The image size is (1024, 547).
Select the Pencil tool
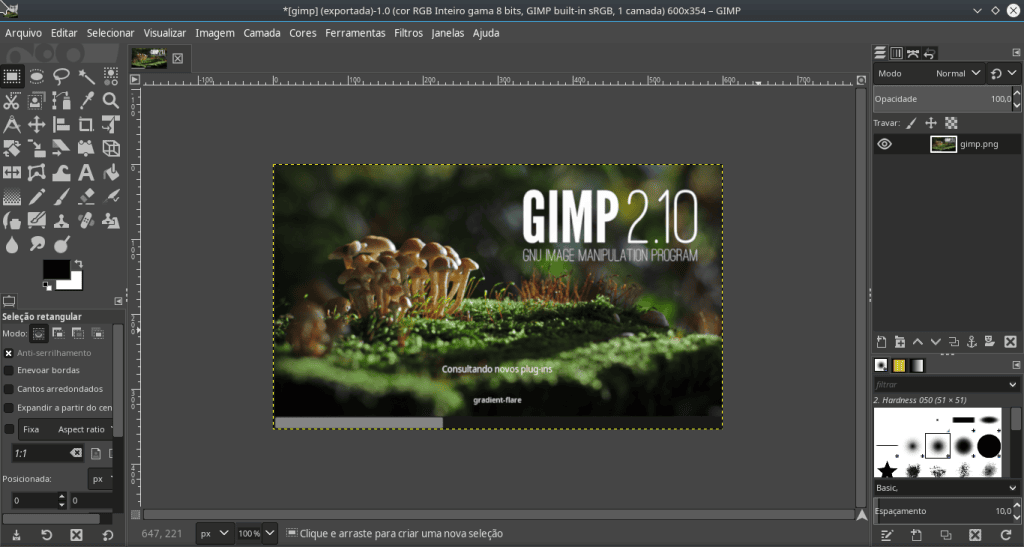(37, 197)
